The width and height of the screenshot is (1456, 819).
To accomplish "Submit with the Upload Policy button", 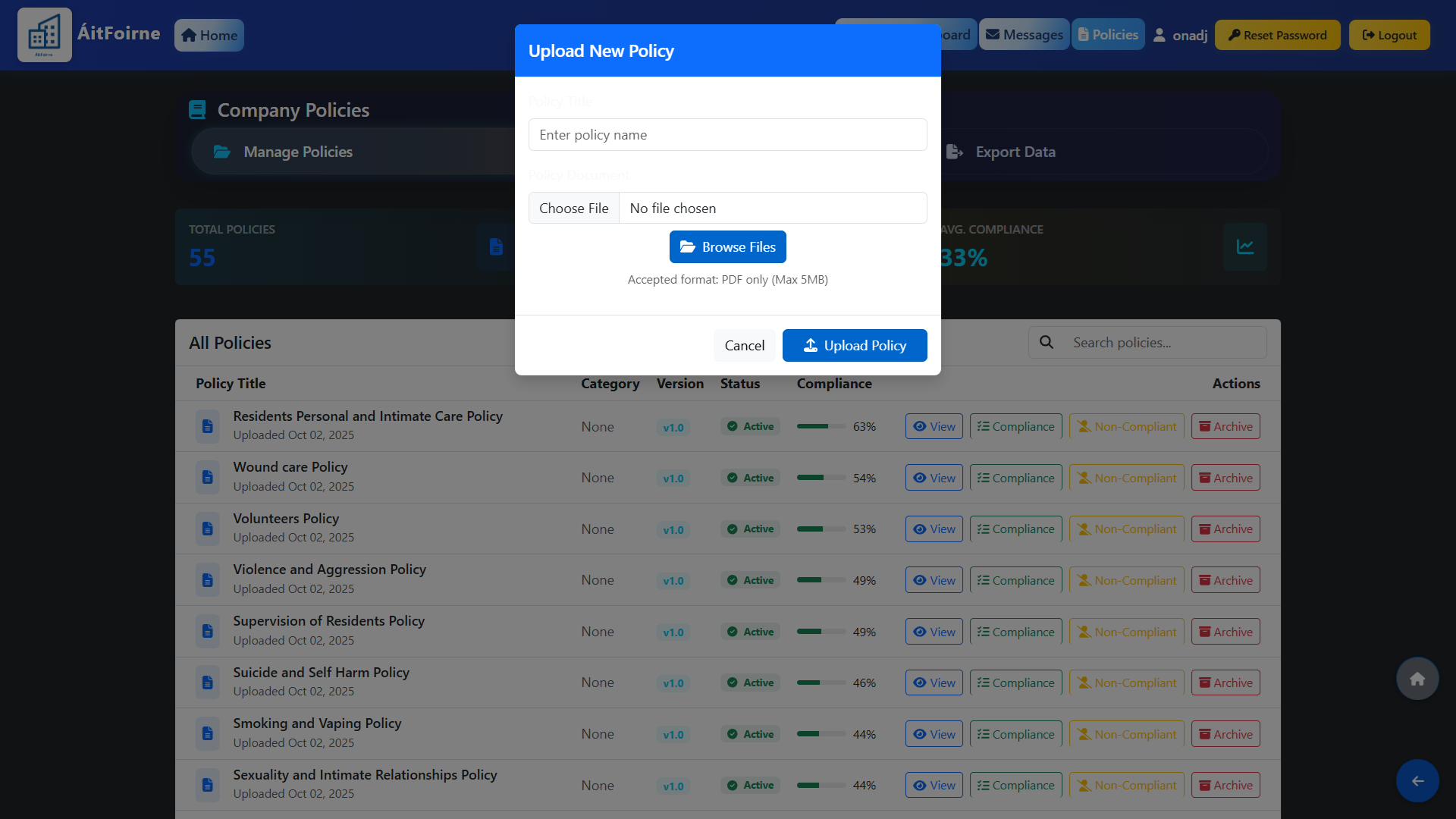I will click(855, 345).
